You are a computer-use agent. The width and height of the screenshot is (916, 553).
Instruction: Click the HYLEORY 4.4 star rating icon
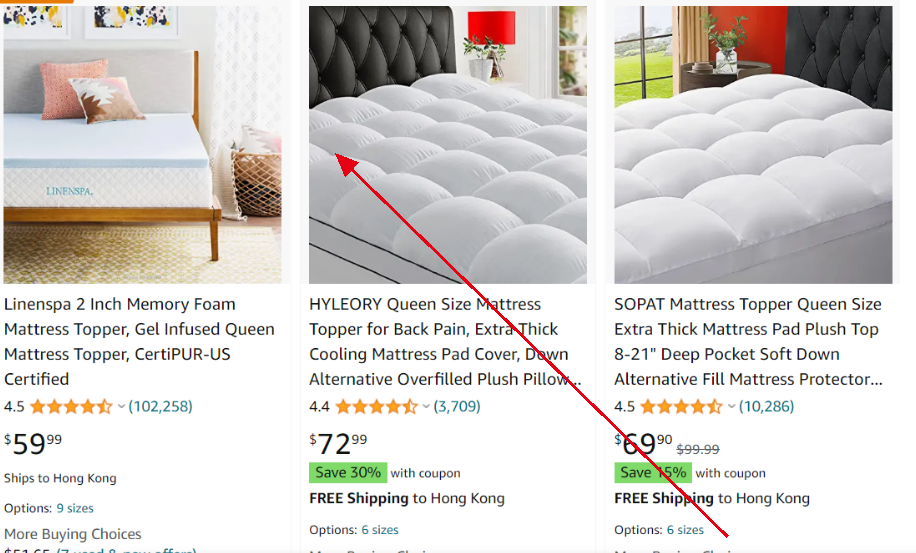pos(376,406)
